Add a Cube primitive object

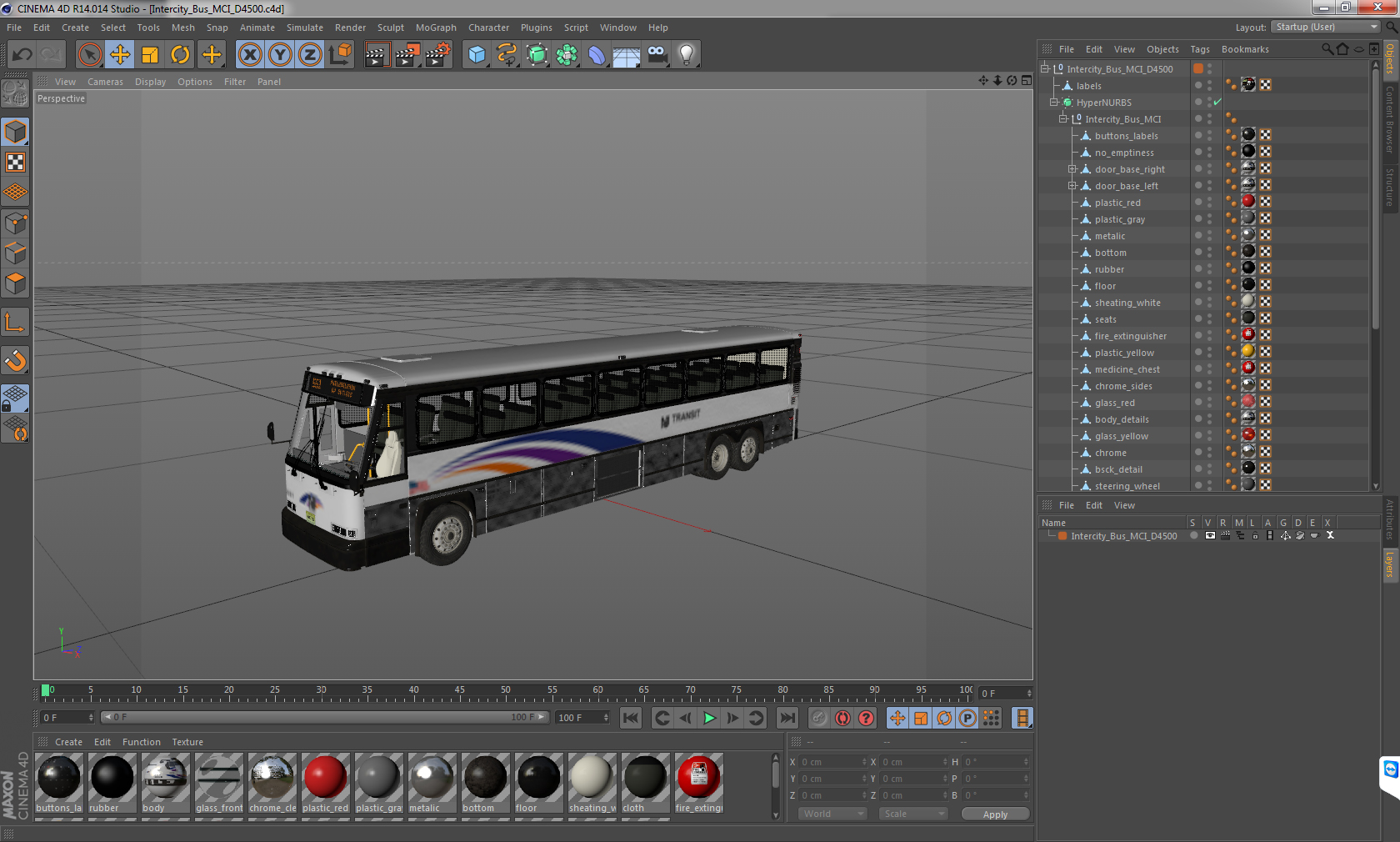point(477,55)
